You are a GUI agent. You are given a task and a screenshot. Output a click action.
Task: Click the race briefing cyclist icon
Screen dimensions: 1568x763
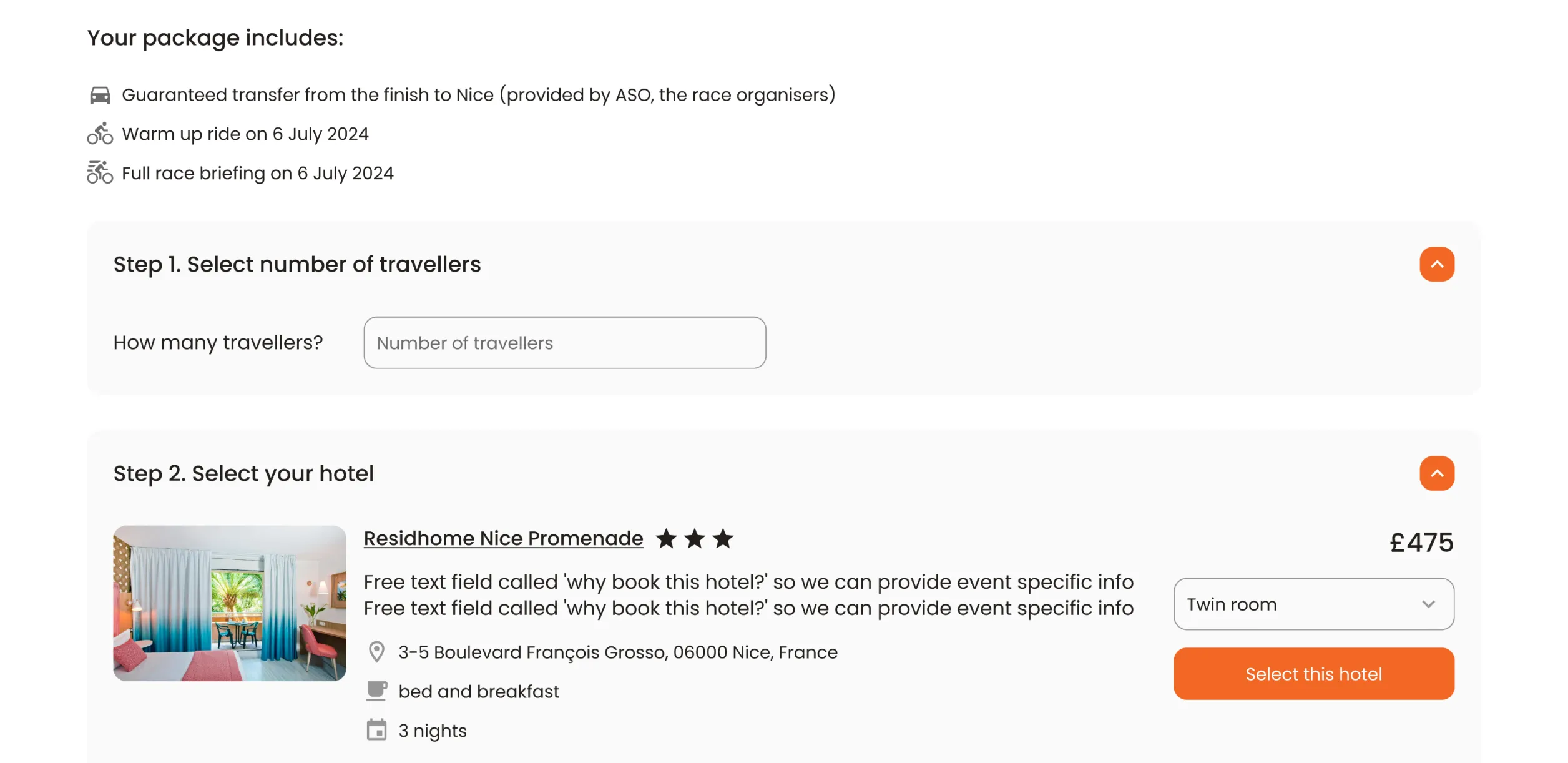tap(100, 172)
